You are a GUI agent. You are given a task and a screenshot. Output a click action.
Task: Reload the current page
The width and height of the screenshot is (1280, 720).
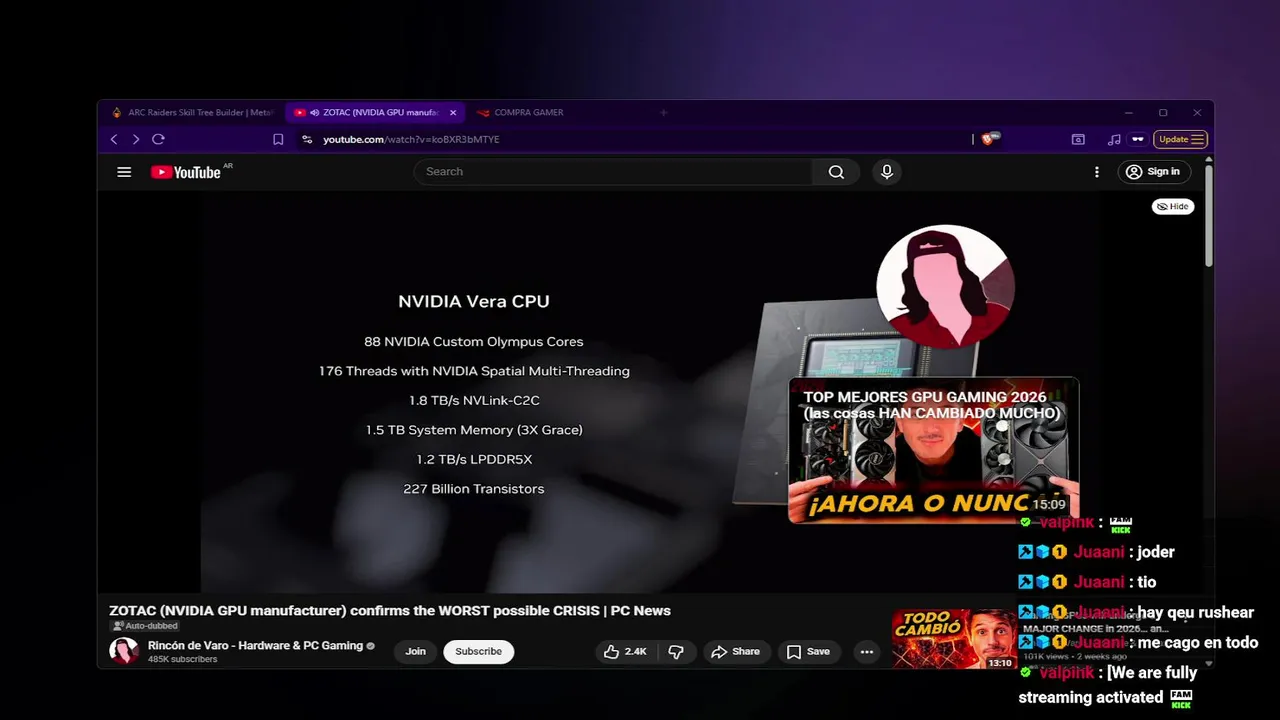coord(158,140)
